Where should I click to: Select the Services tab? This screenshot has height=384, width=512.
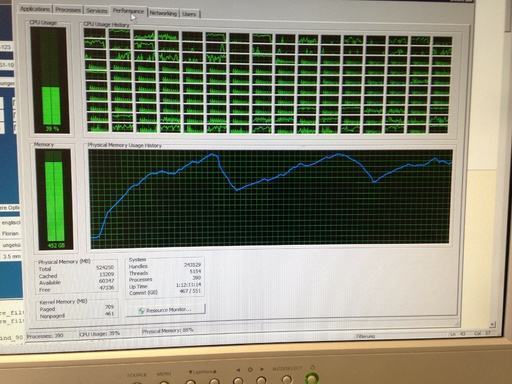click(x=97, y=11)
